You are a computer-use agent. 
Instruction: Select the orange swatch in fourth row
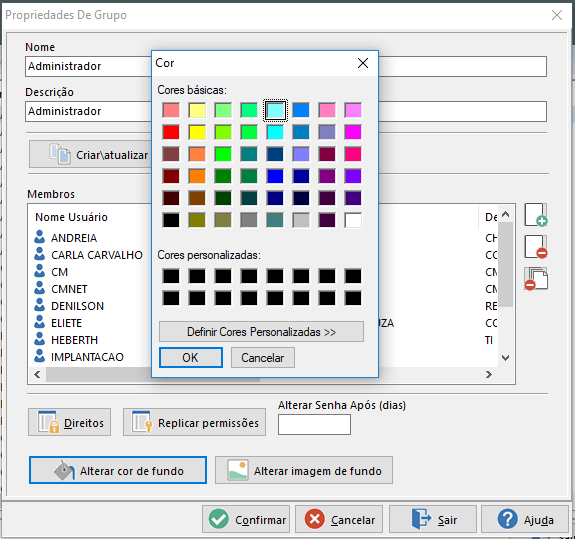pos(197,176)
